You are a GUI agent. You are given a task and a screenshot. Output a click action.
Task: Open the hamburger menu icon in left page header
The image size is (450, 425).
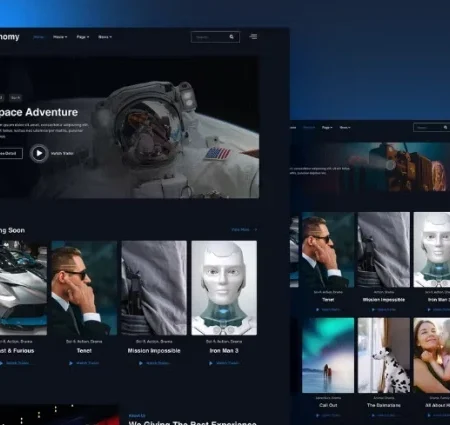(x=253, y=36)
